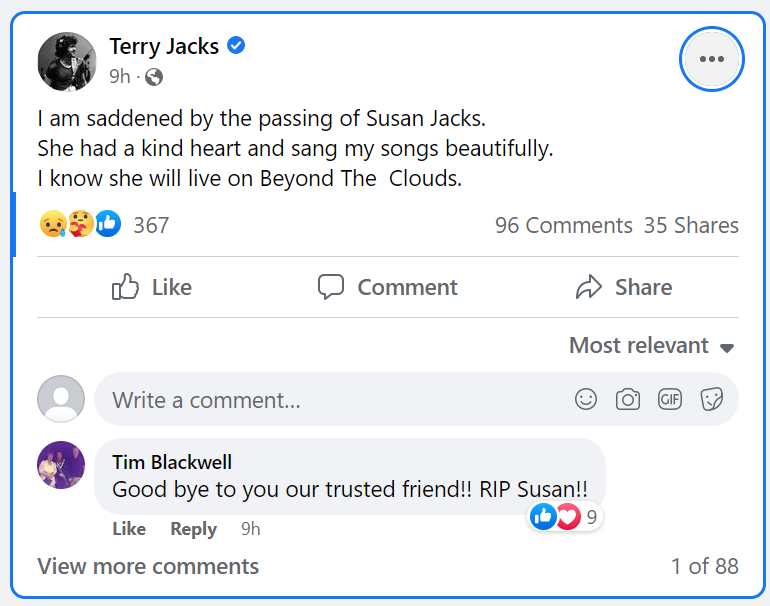
Task: Click the Comment button under the post
Action: click(387, 287)
